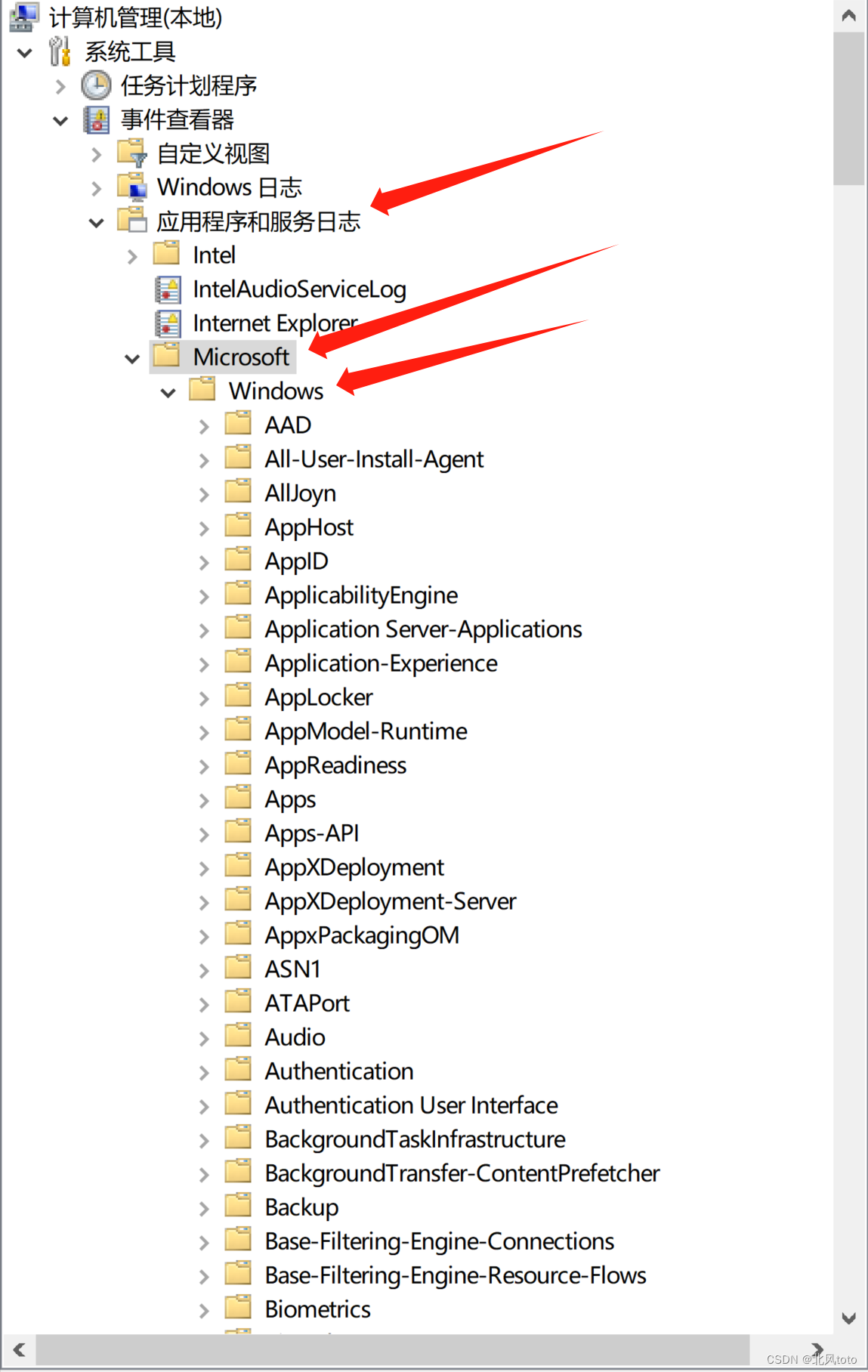
Task: Click the 计算机管理(本地) computer icon
Action: (x=24, y=17)
